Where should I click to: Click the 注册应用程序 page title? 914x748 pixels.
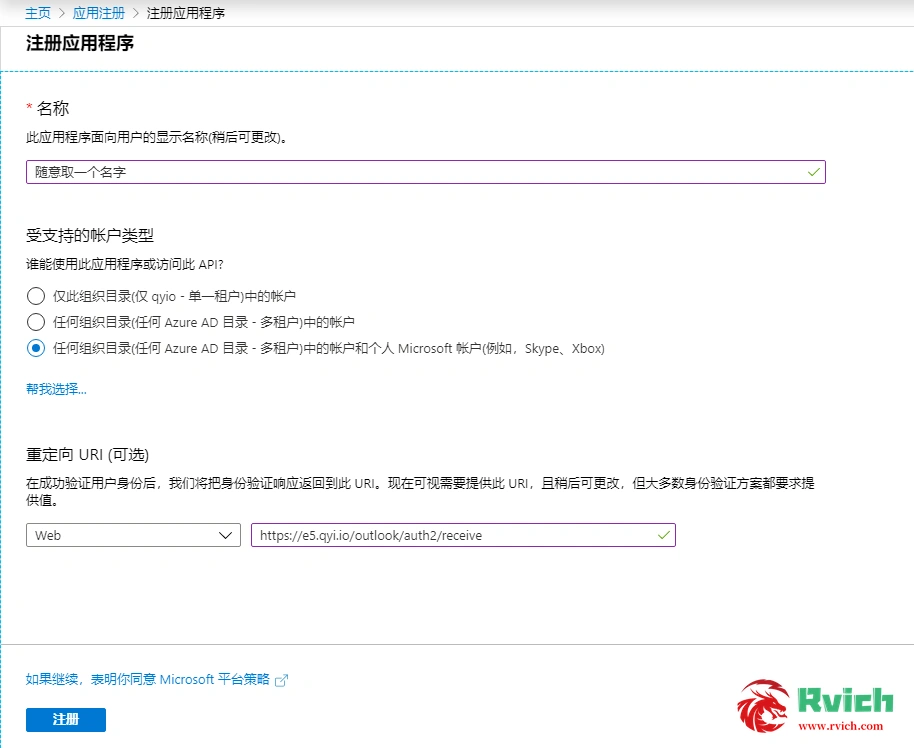(80, 44)
